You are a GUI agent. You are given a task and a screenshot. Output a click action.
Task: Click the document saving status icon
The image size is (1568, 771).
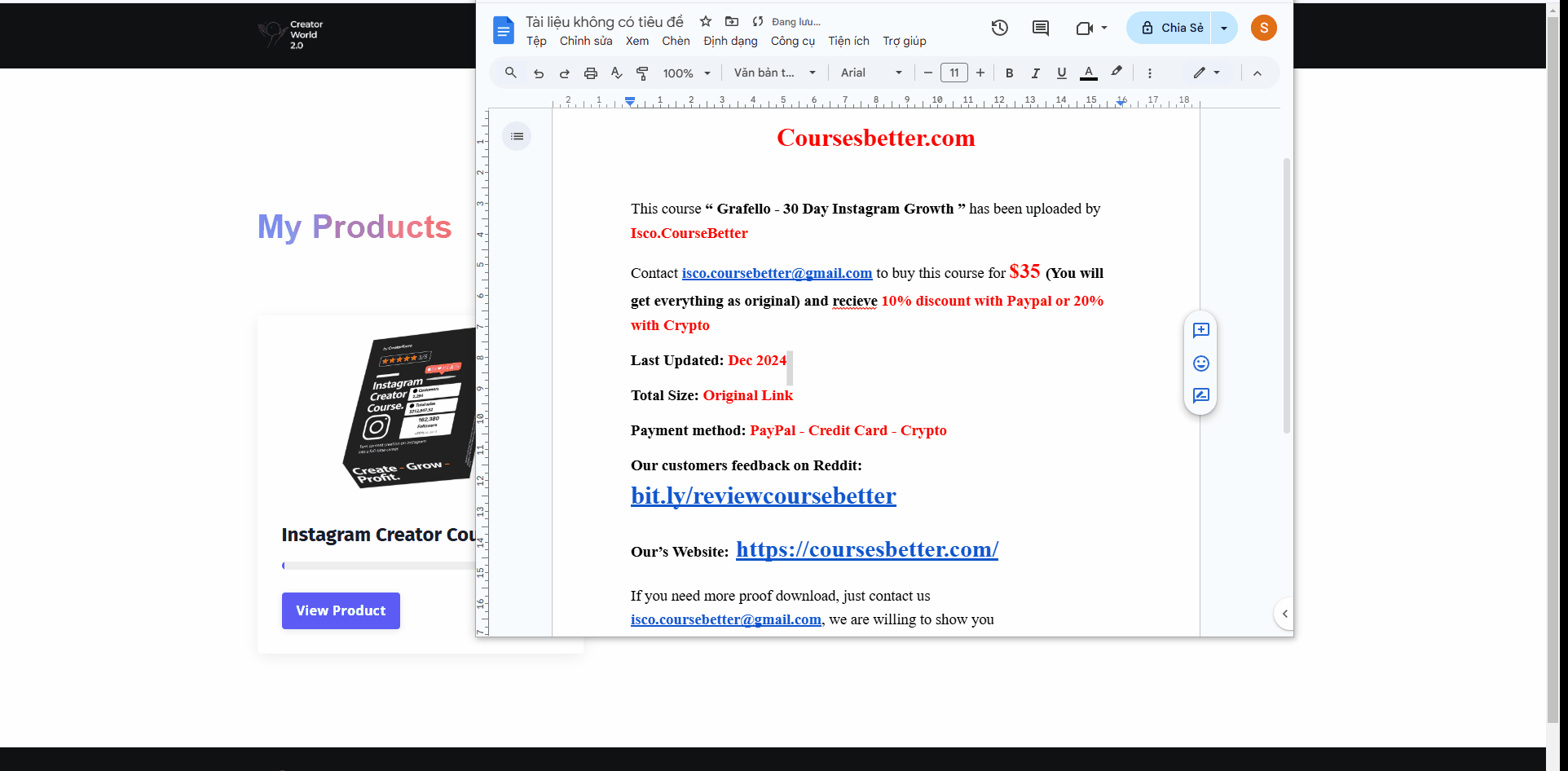758,21
